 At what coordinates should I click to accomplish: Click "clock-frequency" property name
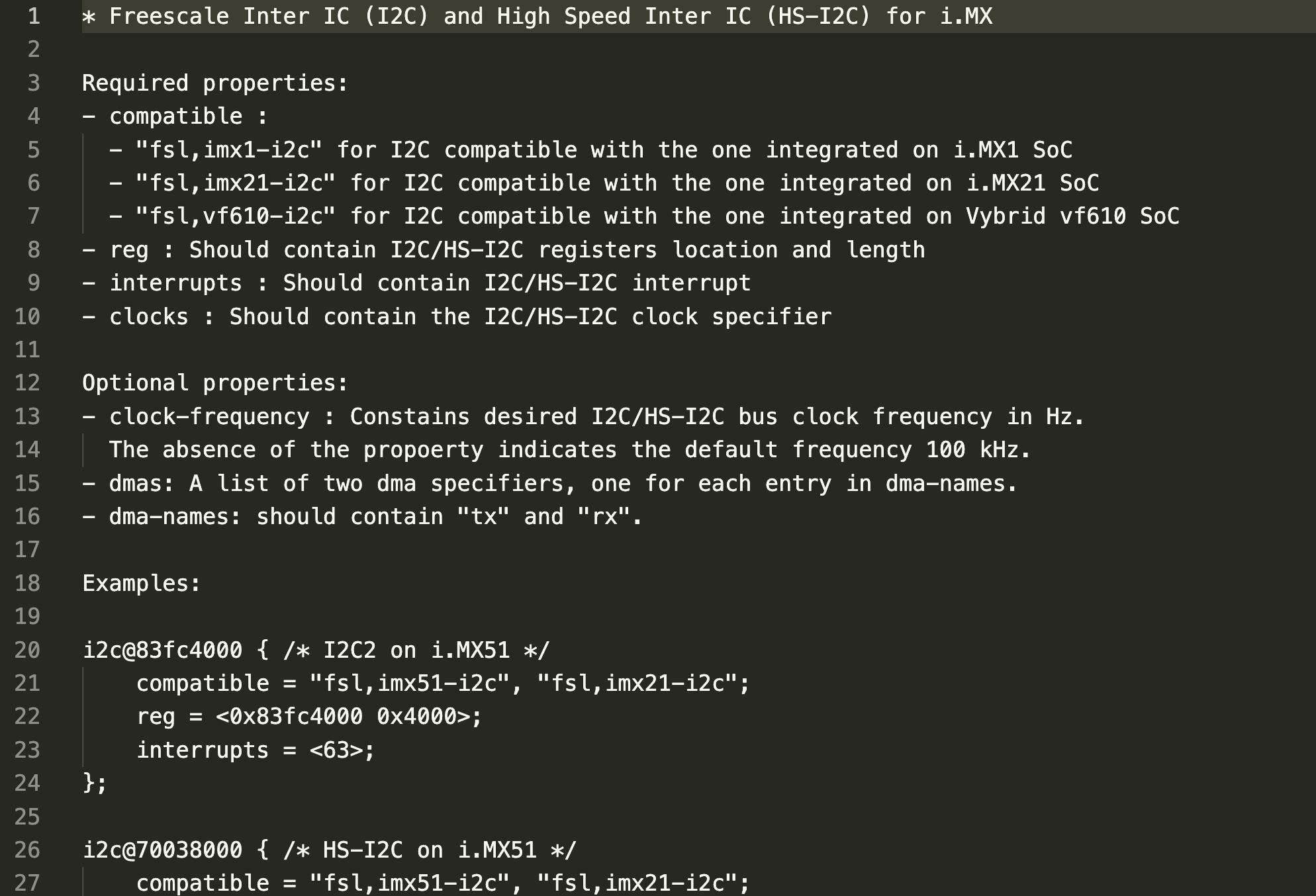209,417
